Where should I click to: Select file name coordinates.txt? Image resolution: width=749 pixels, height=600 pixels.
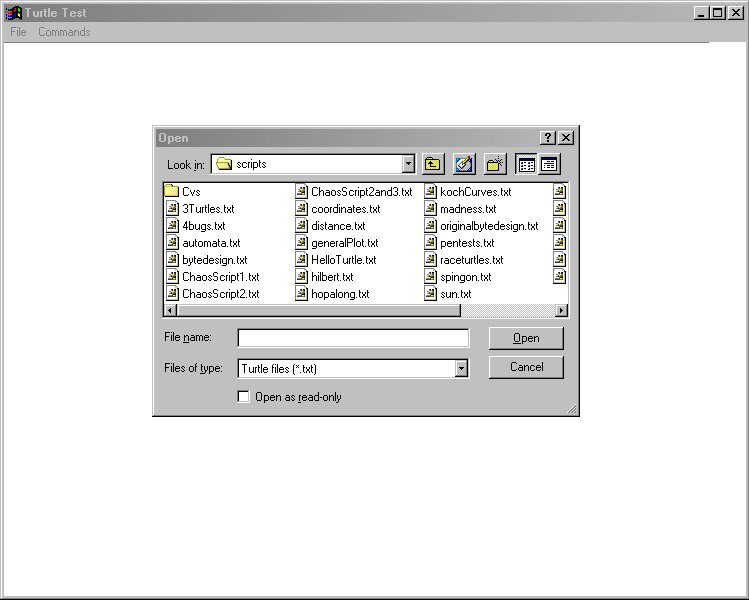coord(346,209)
